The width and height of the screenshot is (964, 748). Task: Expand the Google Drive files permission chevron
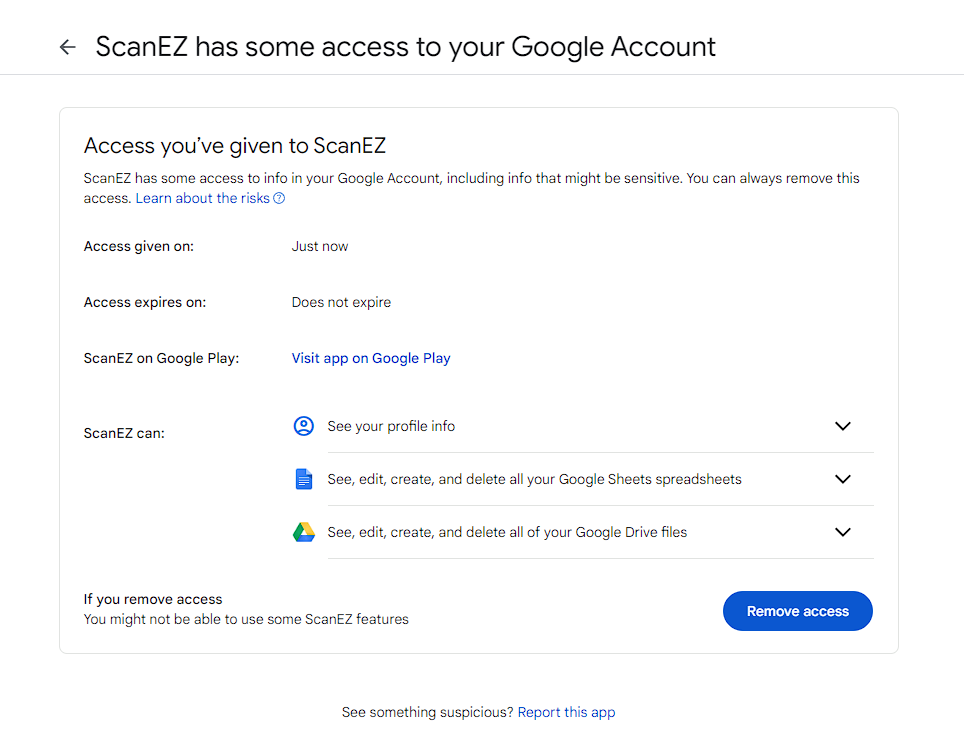pyautogui.click(x=843, y=532)
